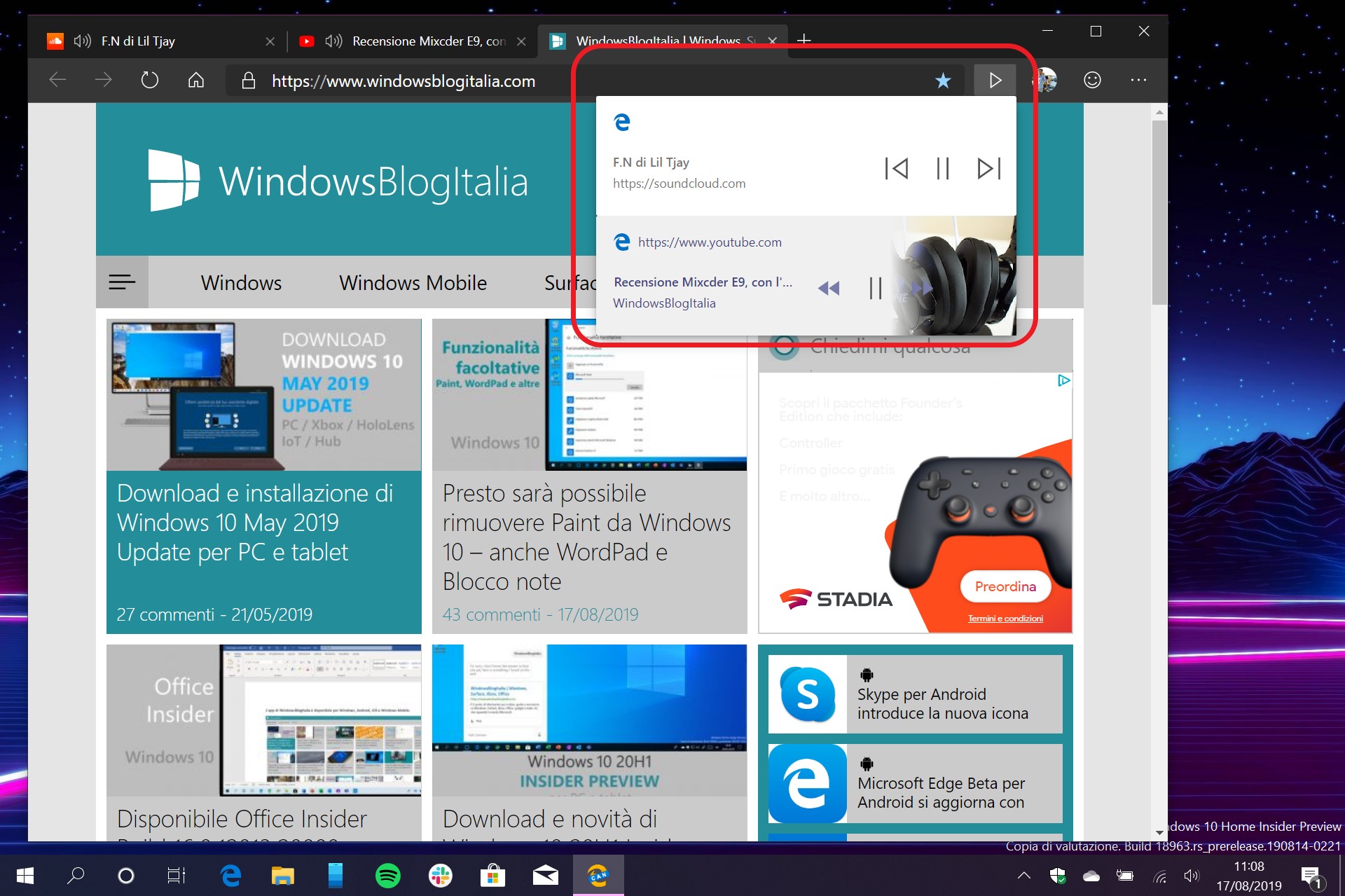
Task: Open the 27 commenti link
Action: pyautogui.click(x=165, y=614)
